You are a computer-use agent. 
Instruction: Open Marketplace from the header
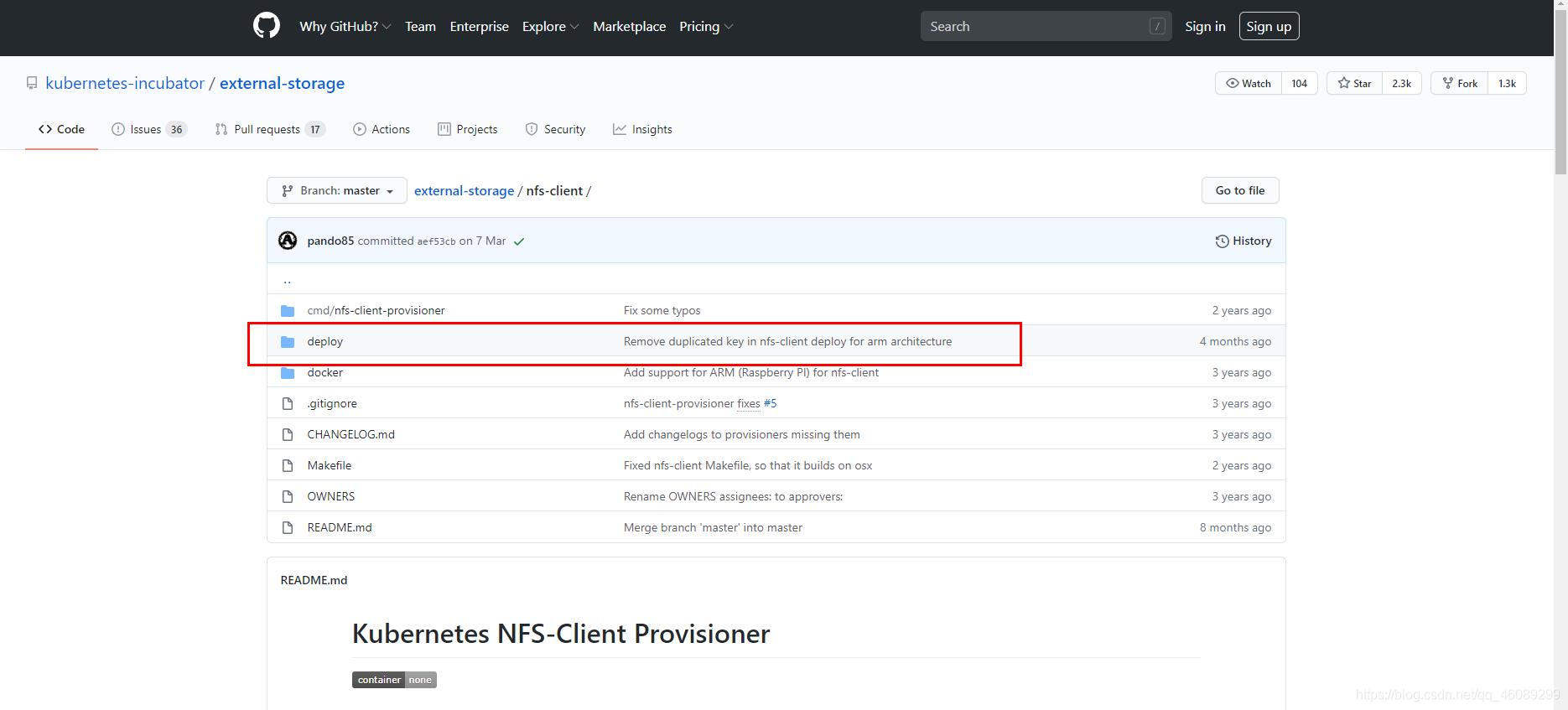(x=629, y=26)
